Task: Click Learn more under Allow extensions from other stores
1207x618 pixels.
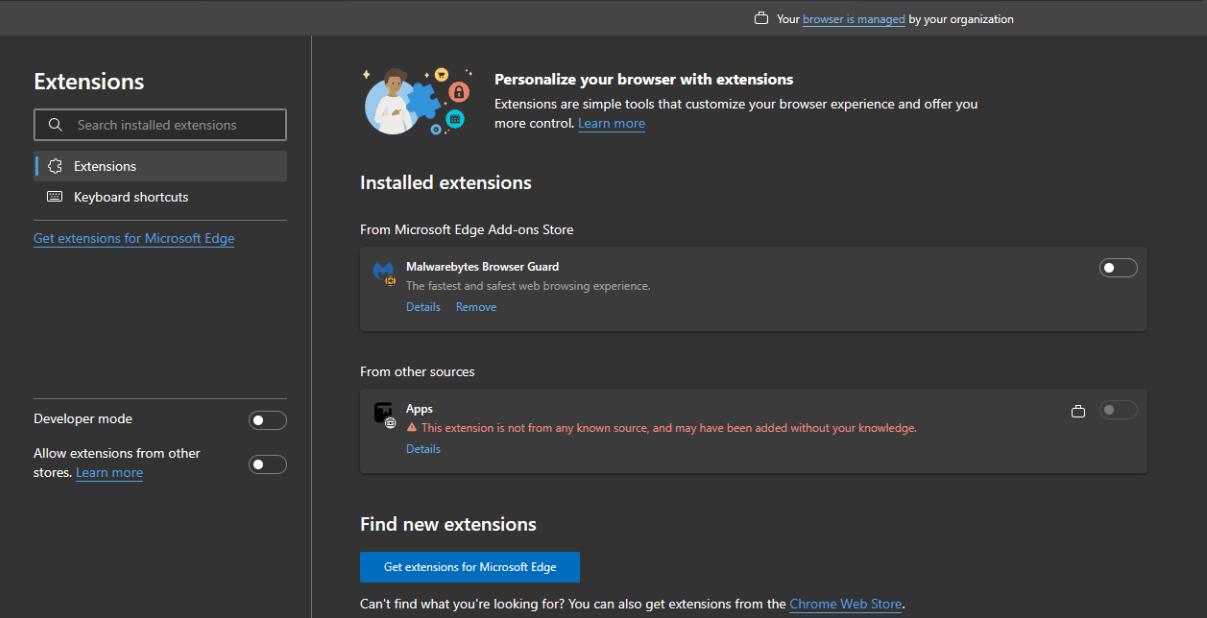Action: pyautogui.click(x=109, y=472)
